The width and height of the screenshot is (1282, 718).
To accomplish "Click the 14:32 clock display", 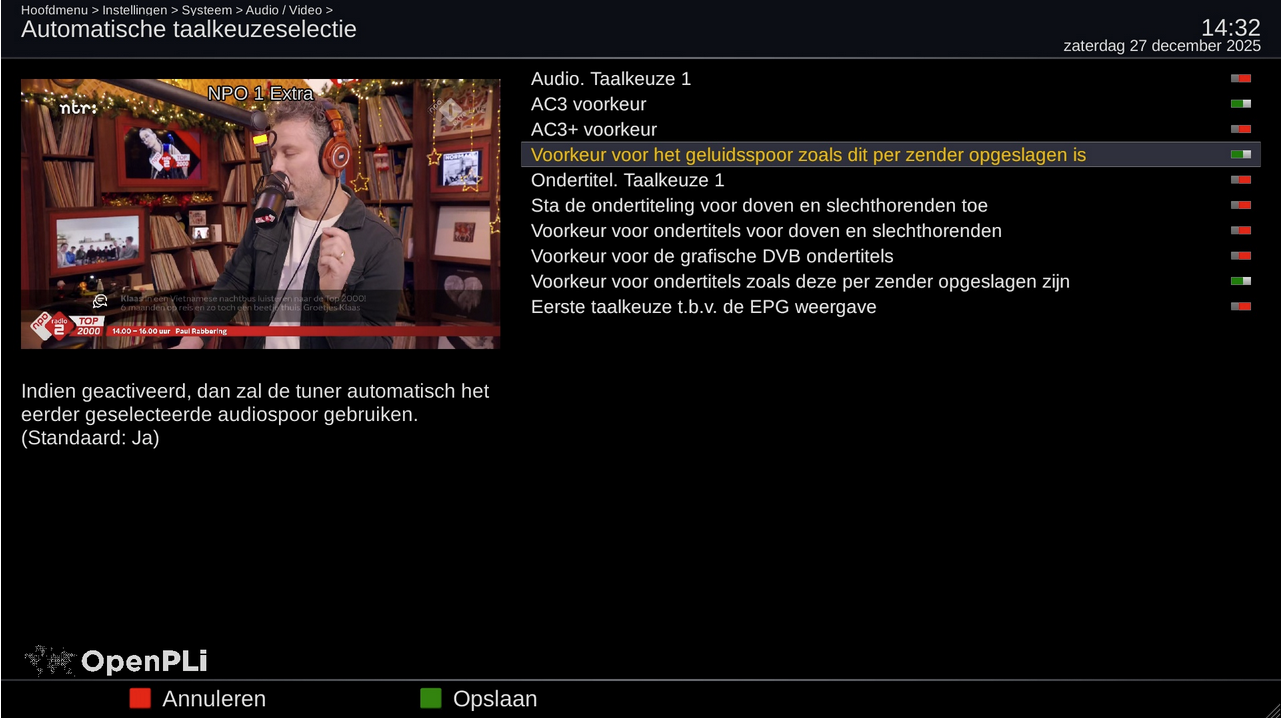I will 1231,27.
